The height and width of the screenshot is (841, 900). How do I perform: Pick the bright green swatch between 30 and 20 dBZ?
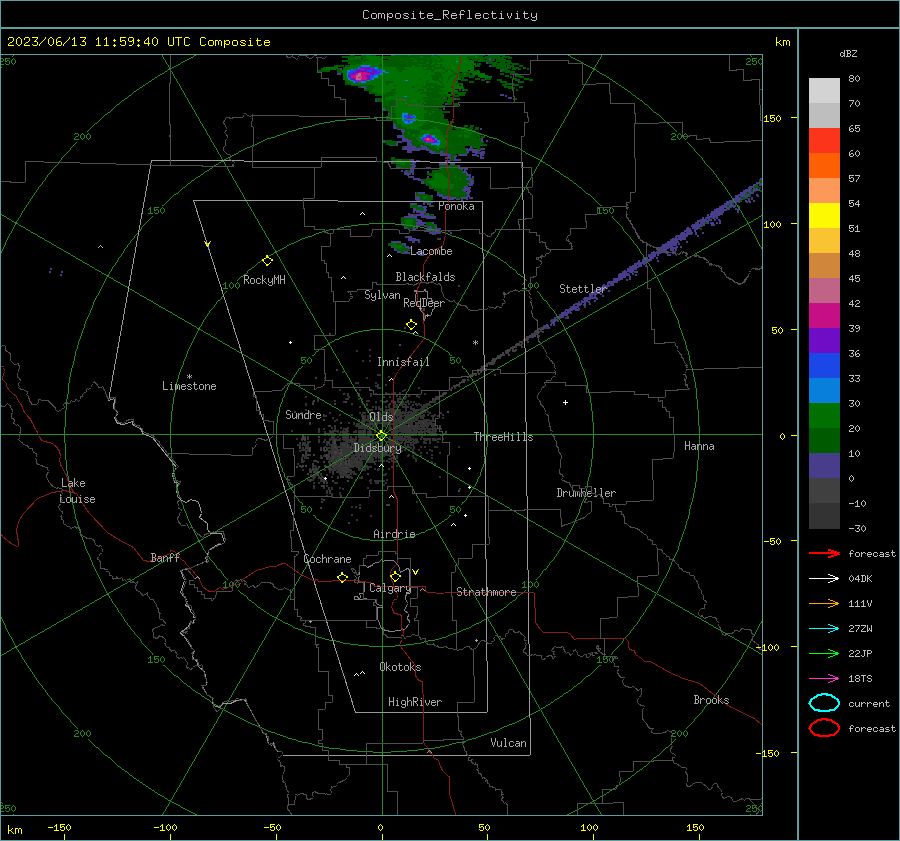(x=824, y=416)
